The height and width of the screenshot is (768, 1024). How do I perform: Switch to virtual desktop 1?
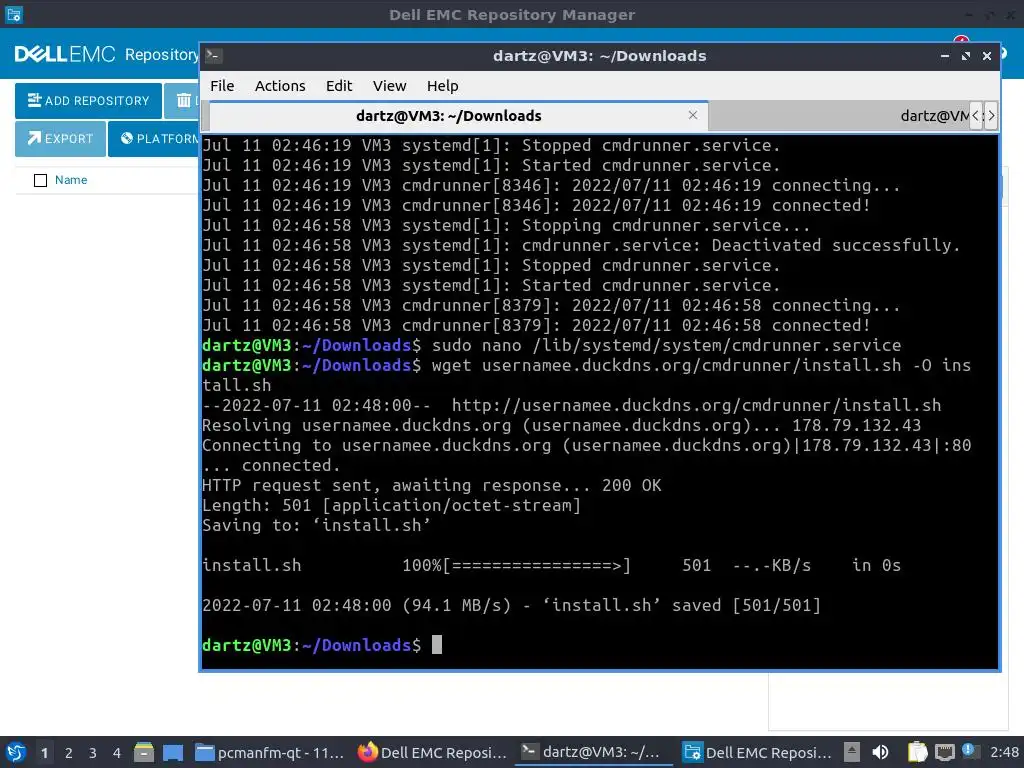click(44, 752)
